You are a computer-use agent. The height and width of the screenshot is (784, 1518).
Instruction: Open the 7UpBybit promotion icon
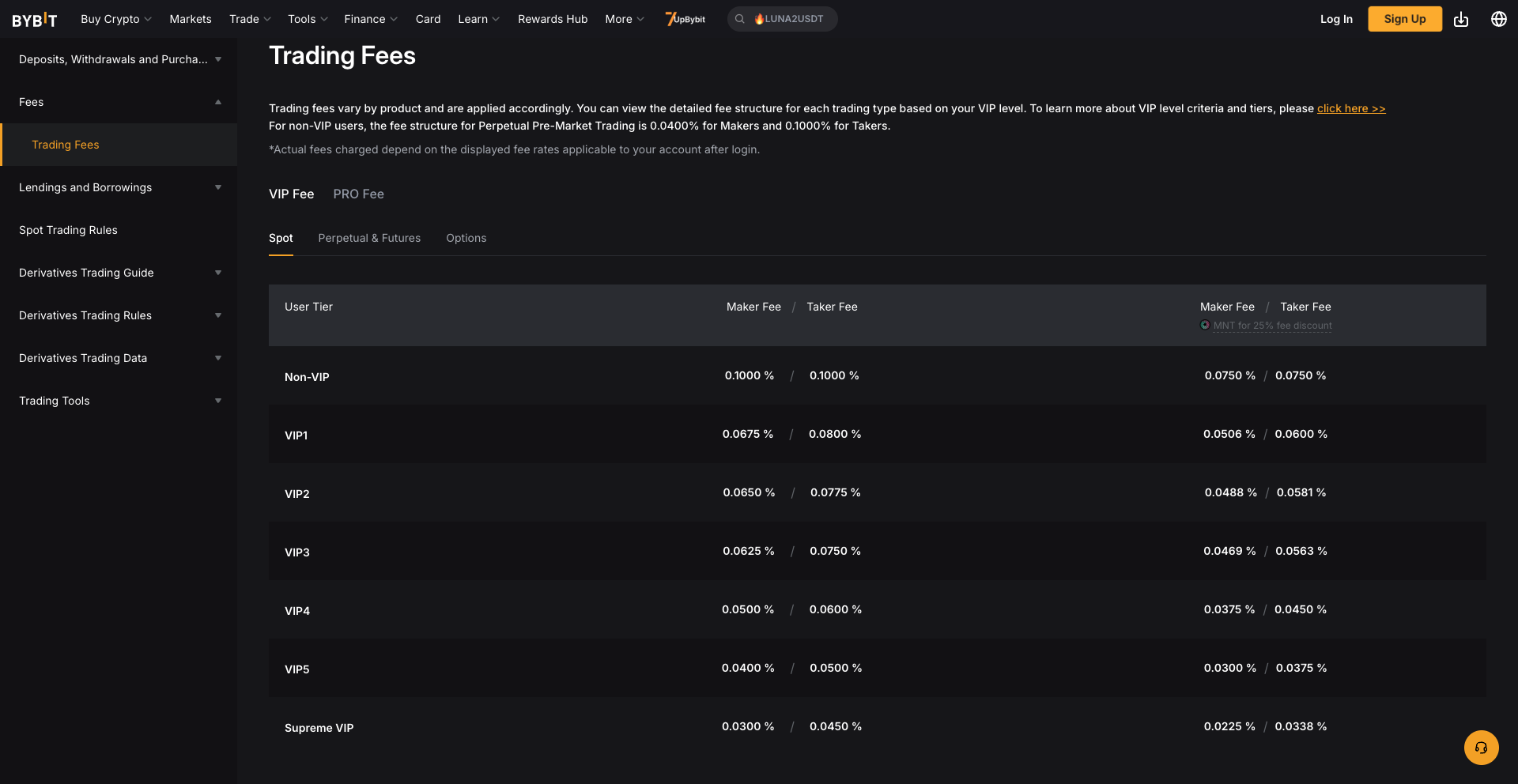(685, 19)
